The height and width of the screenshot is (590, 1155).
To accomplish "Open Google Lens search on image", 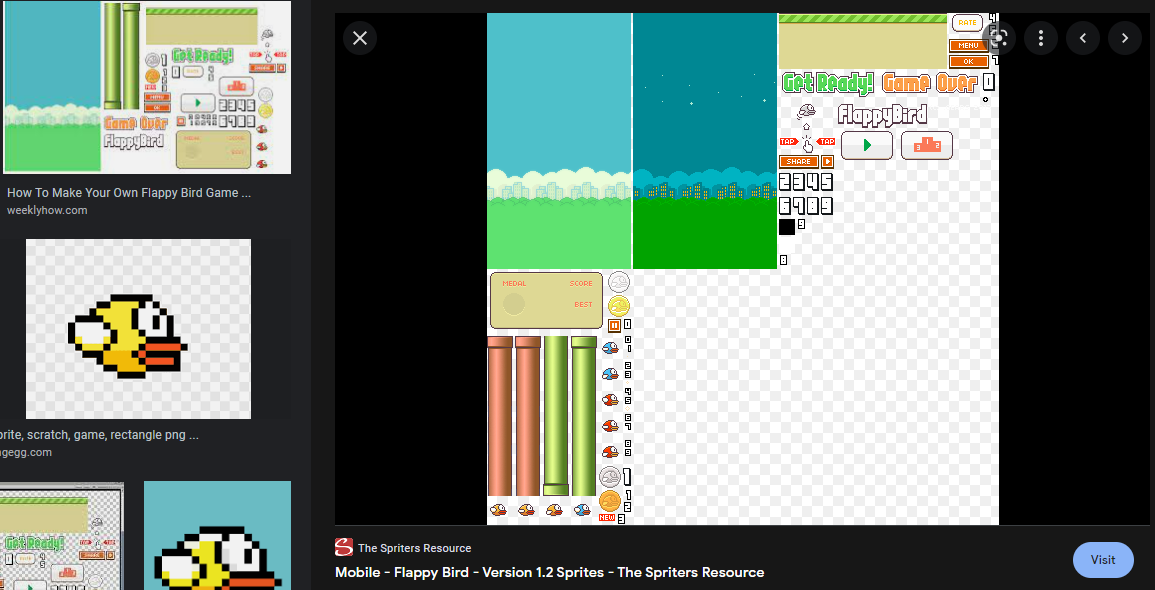I will [x=999, y=38].
